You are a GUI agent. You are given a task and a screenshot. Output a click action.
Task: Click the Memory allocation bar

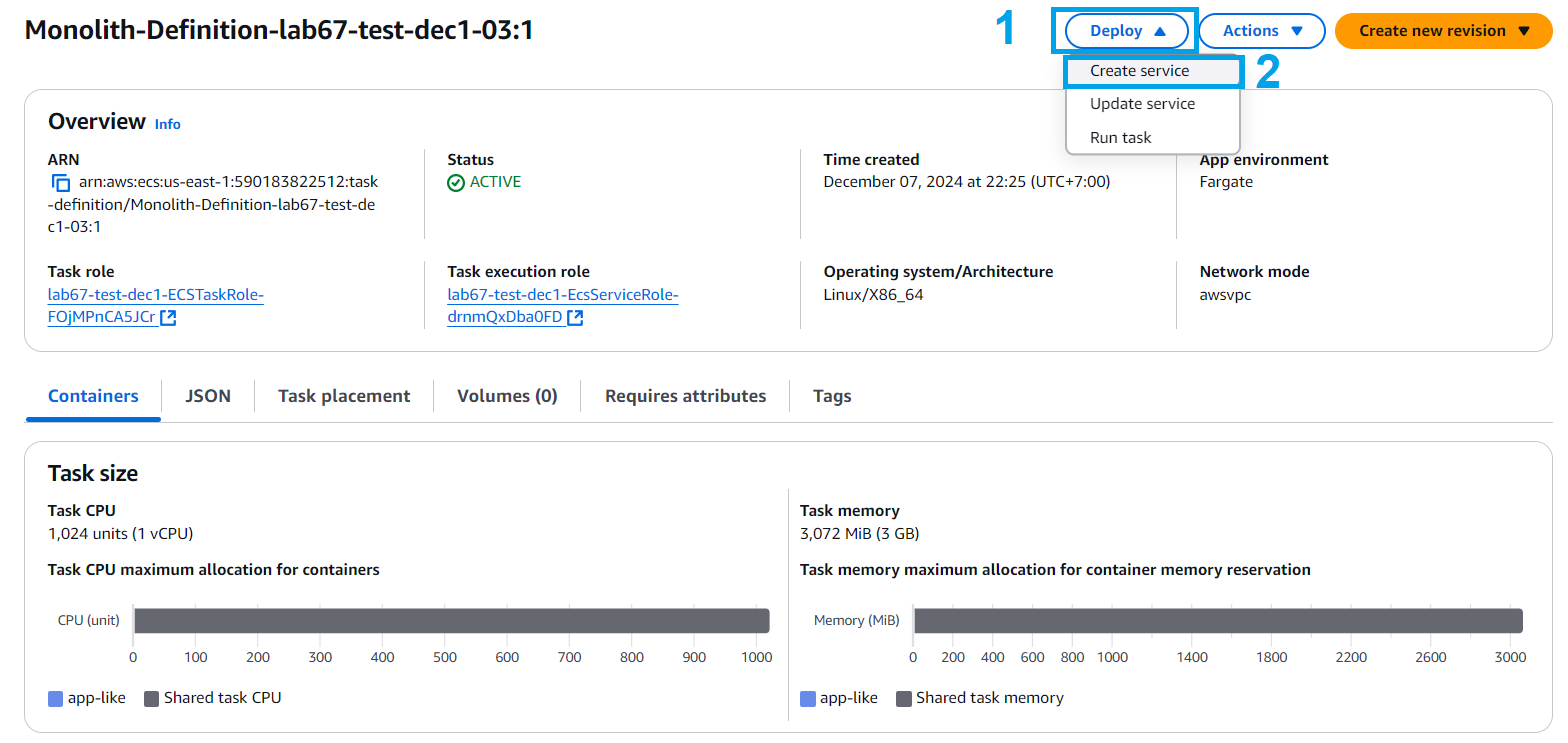(1218, 621)
